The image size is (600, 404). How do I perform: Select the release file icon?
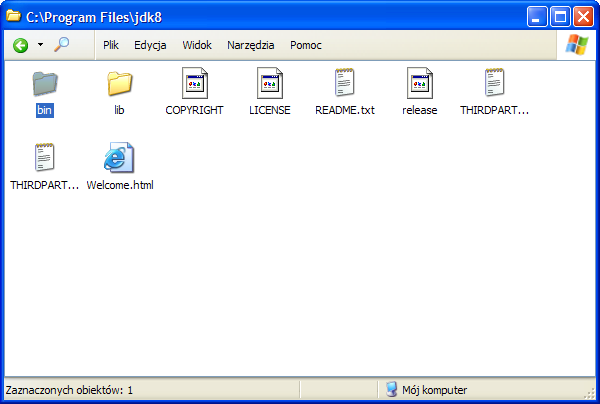[419, 83]
